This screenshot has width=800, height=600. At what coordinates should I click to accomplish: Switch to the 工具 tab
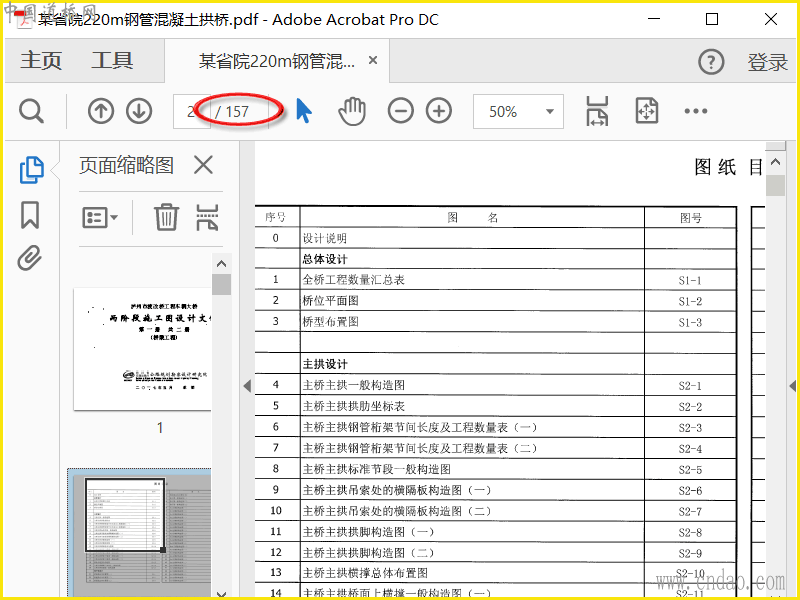pos(112,60)
